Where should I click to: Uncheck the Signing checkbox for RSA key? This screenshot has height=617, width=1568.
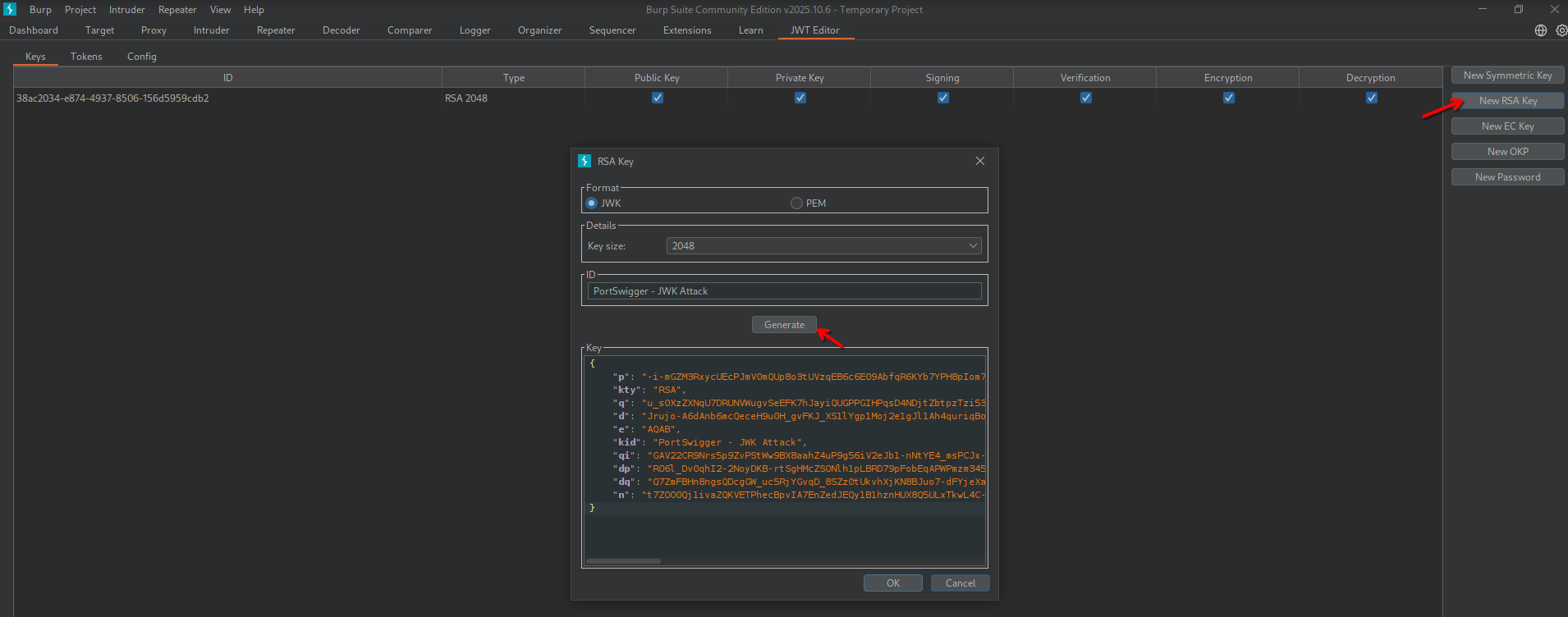tap(942, 98)
